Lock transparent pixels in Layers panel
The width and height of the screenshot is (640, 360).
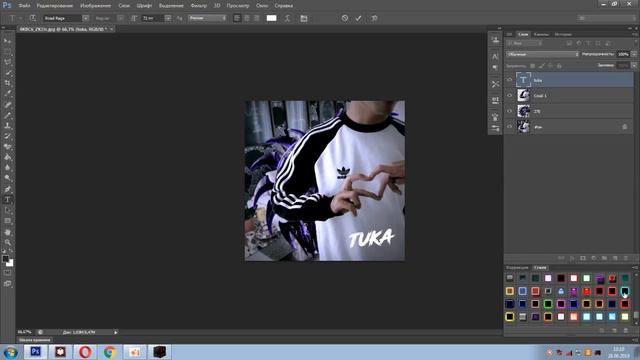point(532,66)
